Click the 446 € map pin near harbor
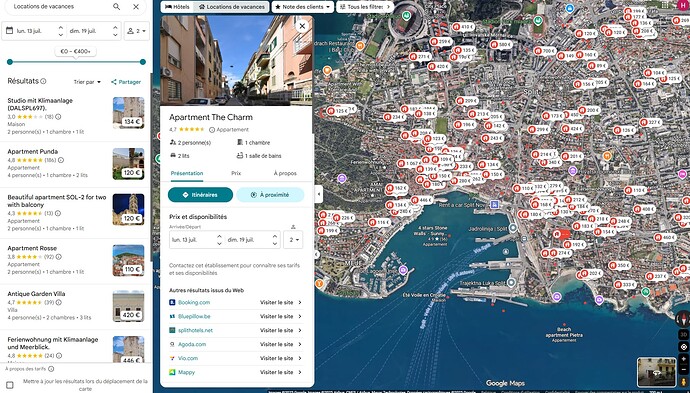This screenshot has height=393, width=690. click(x=422, y=200)
